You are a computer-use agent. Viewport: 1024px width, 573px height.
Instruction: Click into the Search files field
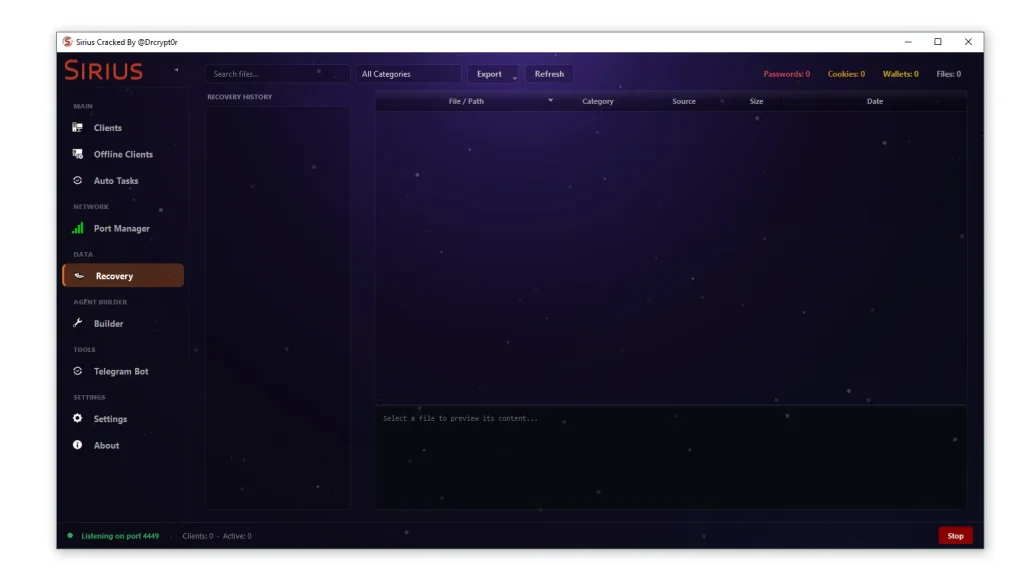pos(277,74)
